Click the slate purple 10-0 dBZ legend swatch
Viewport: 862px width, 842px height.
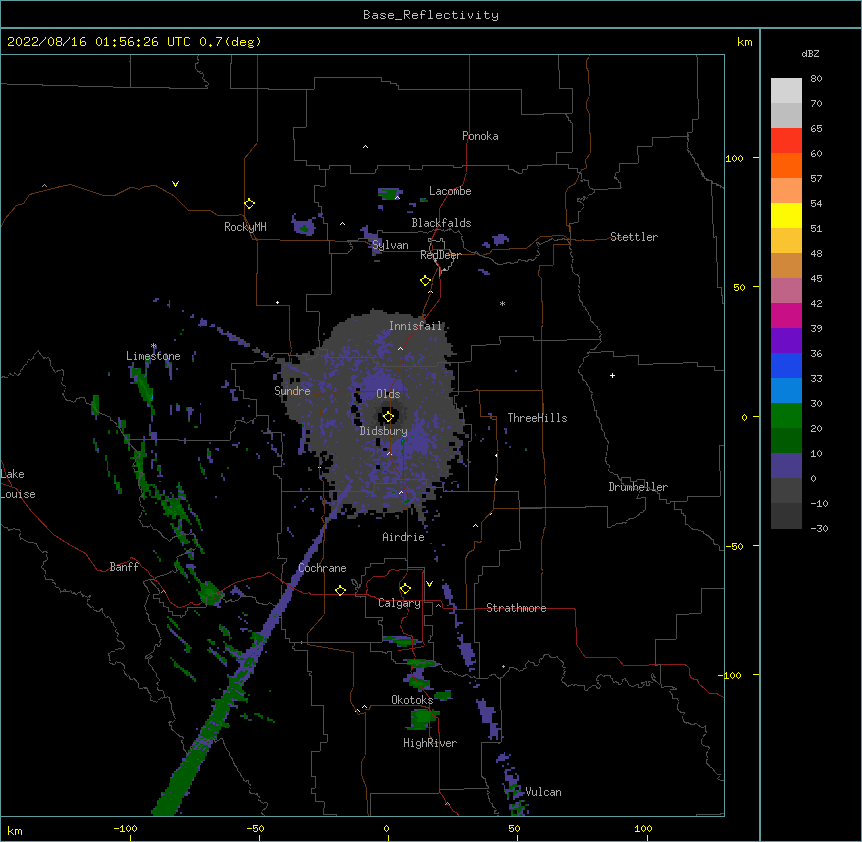coord(786,466)
